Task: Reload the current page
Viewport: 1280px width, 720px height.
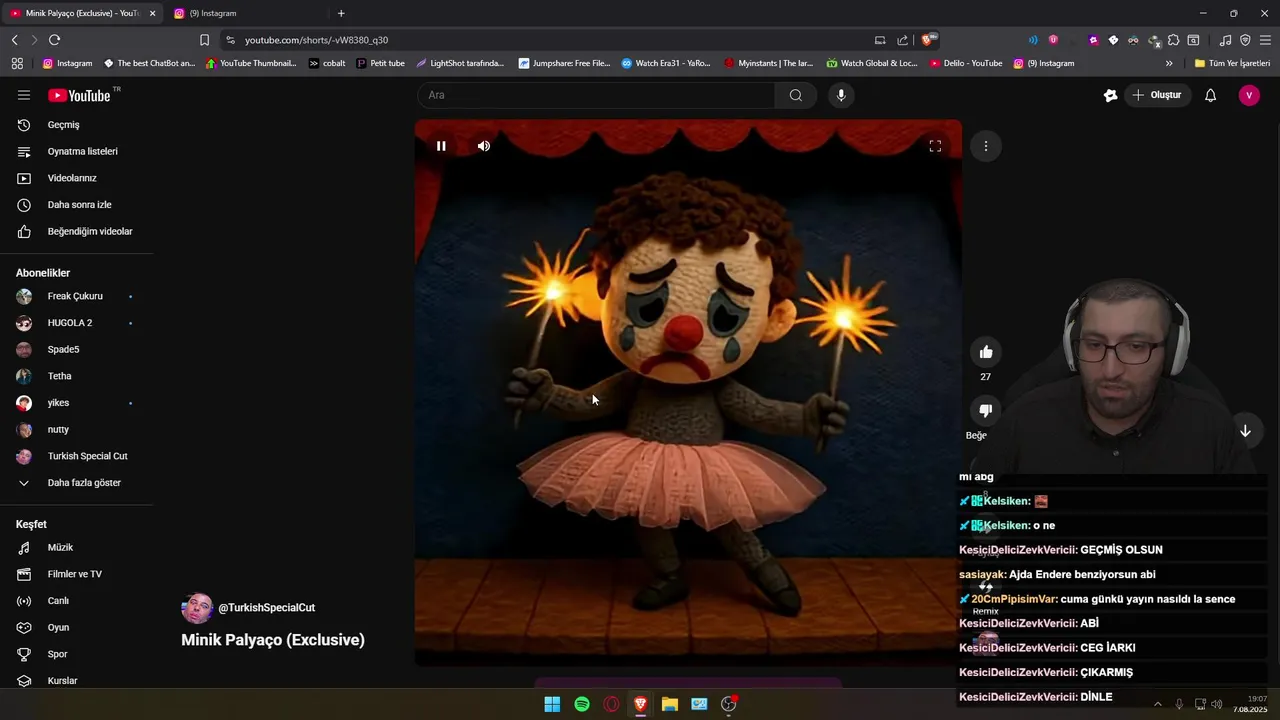Action: pyautogui.click(x=54, y=40)
